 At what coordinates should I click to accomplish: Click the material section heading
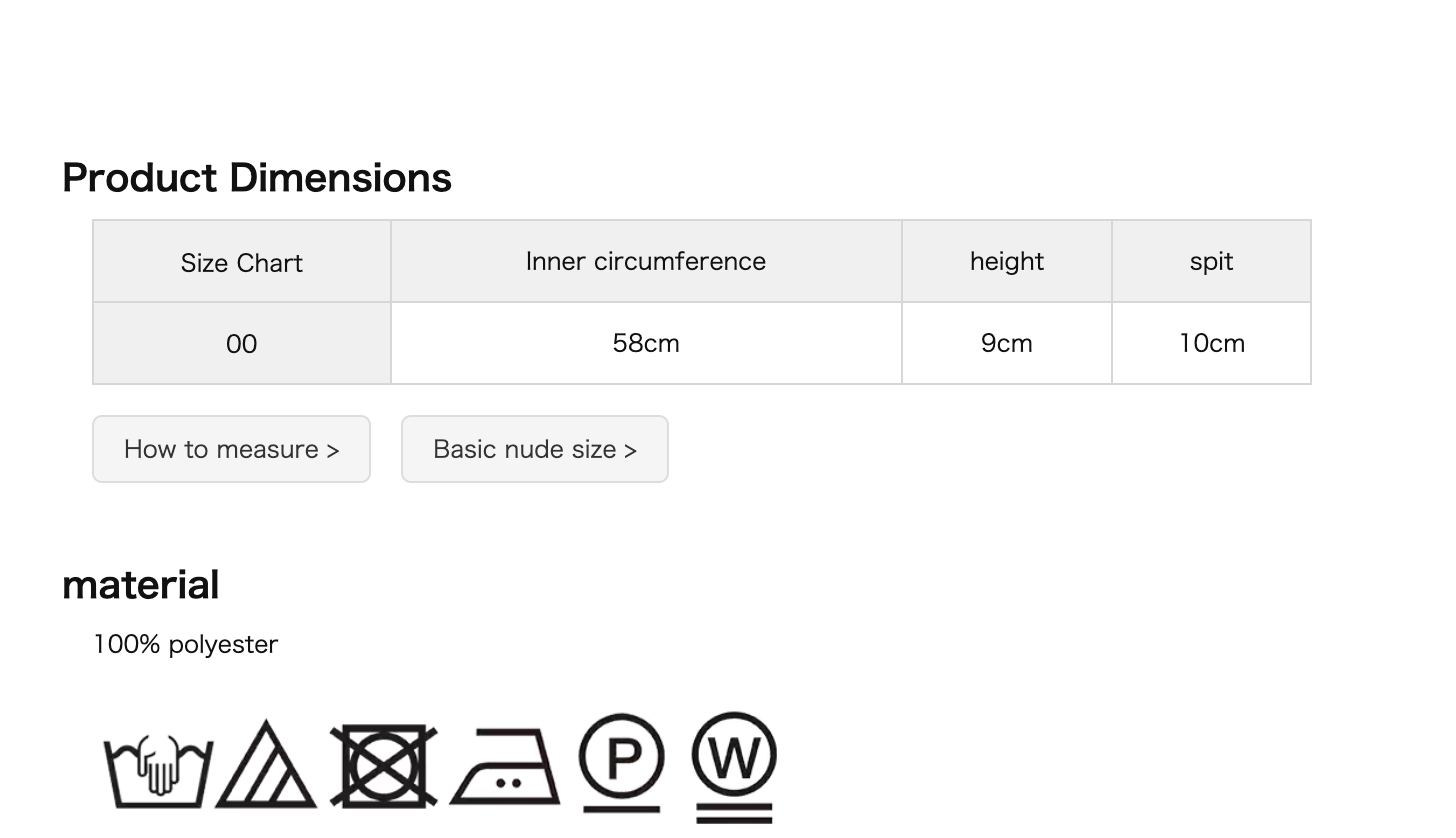click(x=141, y=585)
